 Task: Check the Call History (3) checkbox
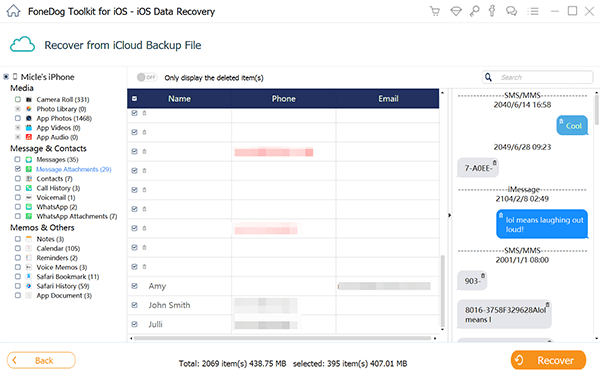tap(18, 188)
